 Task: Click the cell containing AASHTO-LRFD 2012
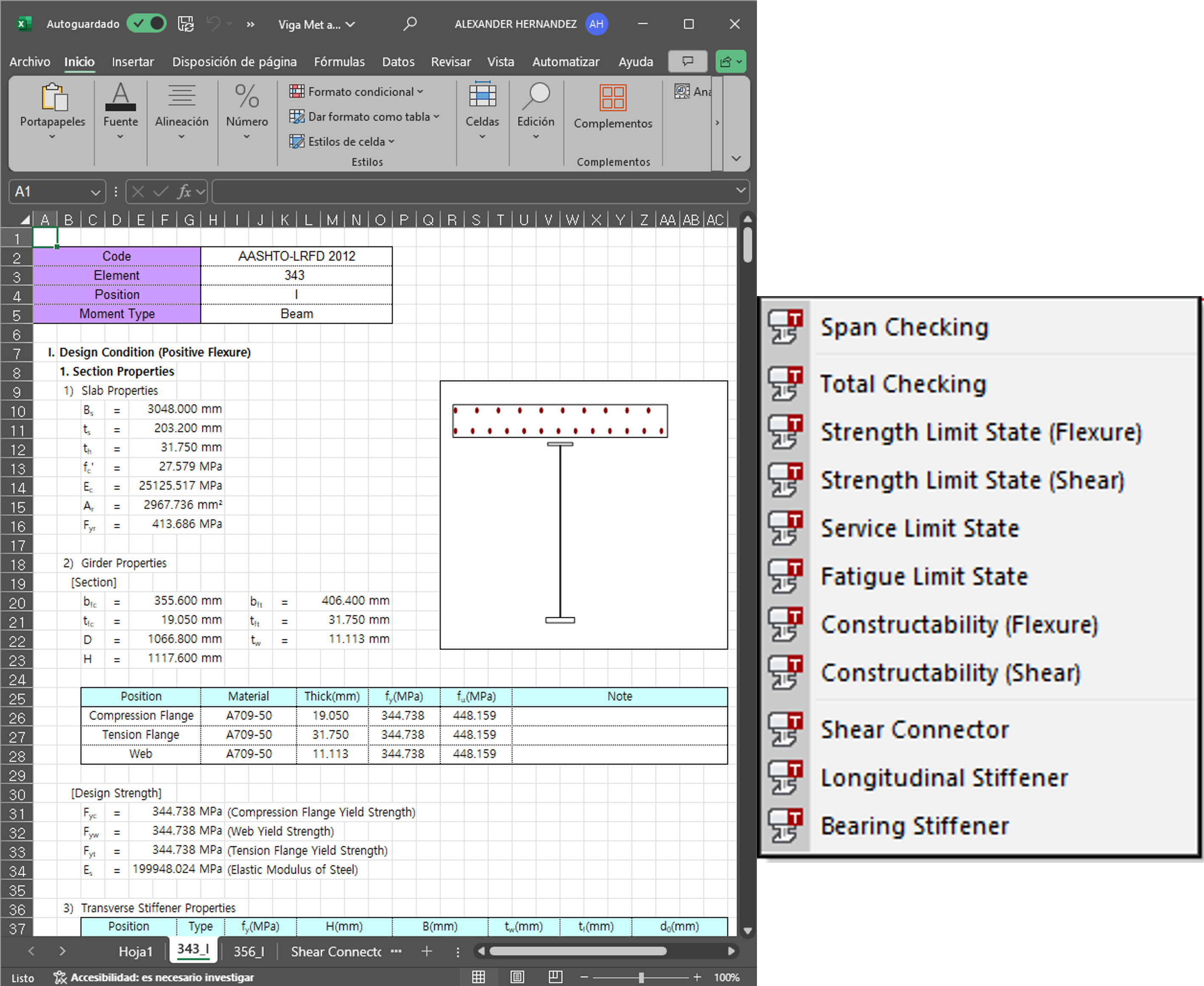296,256
